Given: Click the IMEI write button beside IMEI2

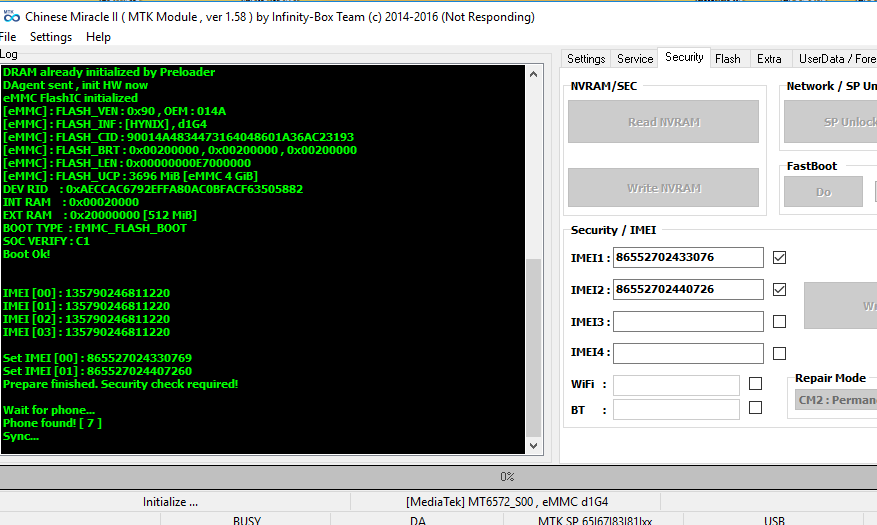Looking at the screenshot, I should coord(841,305).
